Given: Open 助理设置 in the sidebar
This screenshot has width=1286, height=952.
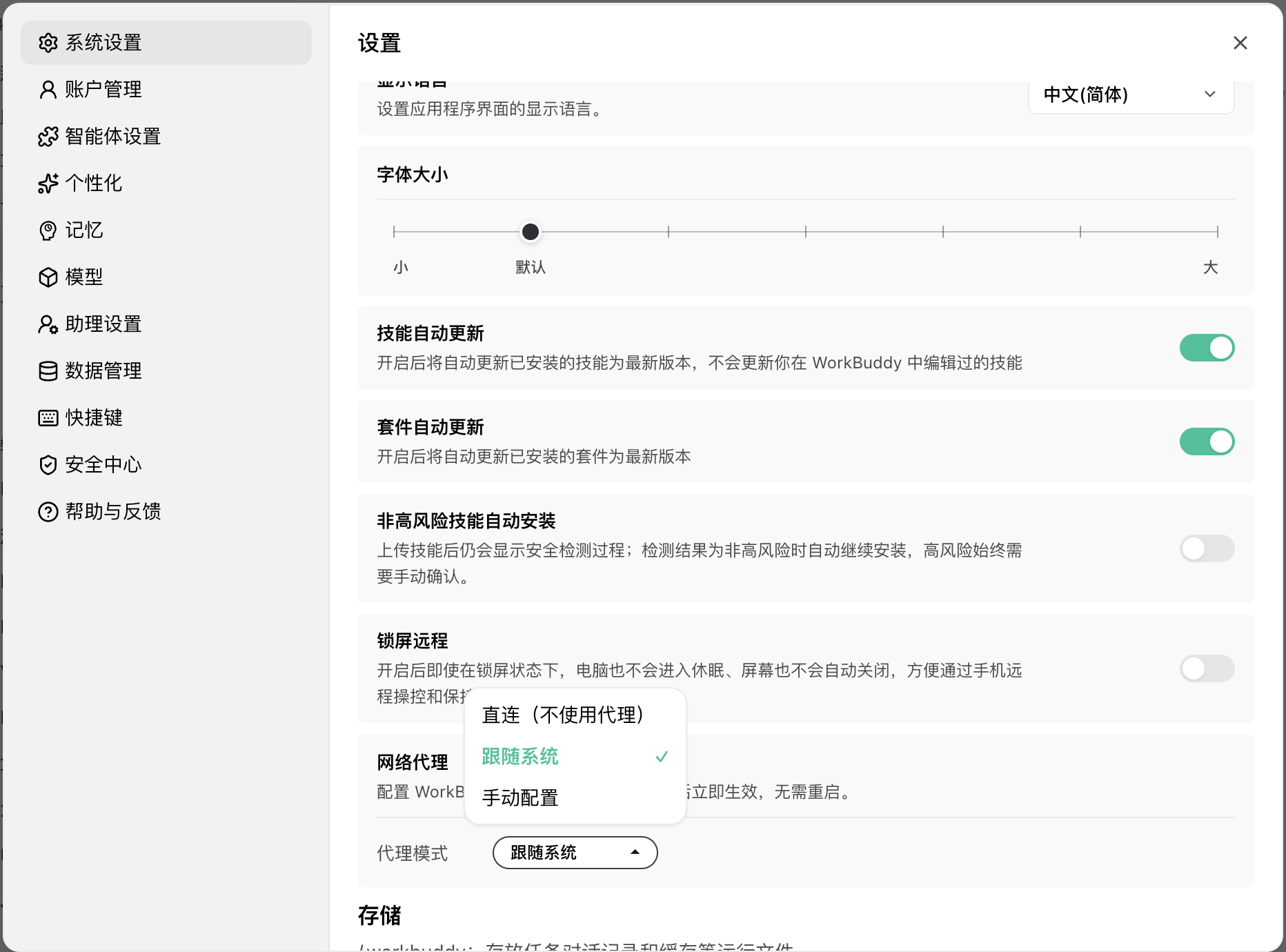Looking at the screenshot, I should [166, 324].
